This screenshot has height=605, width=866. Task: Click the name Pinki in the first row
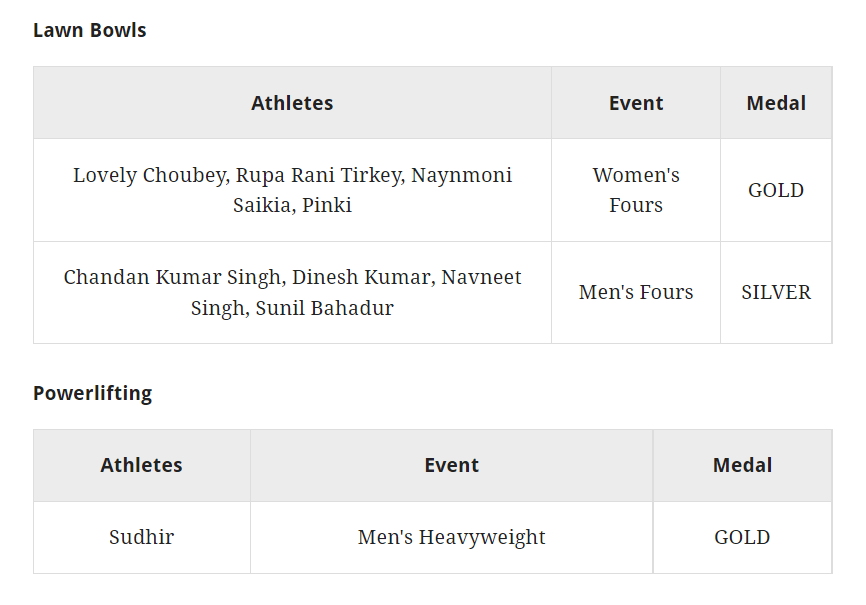coord(328,205)
